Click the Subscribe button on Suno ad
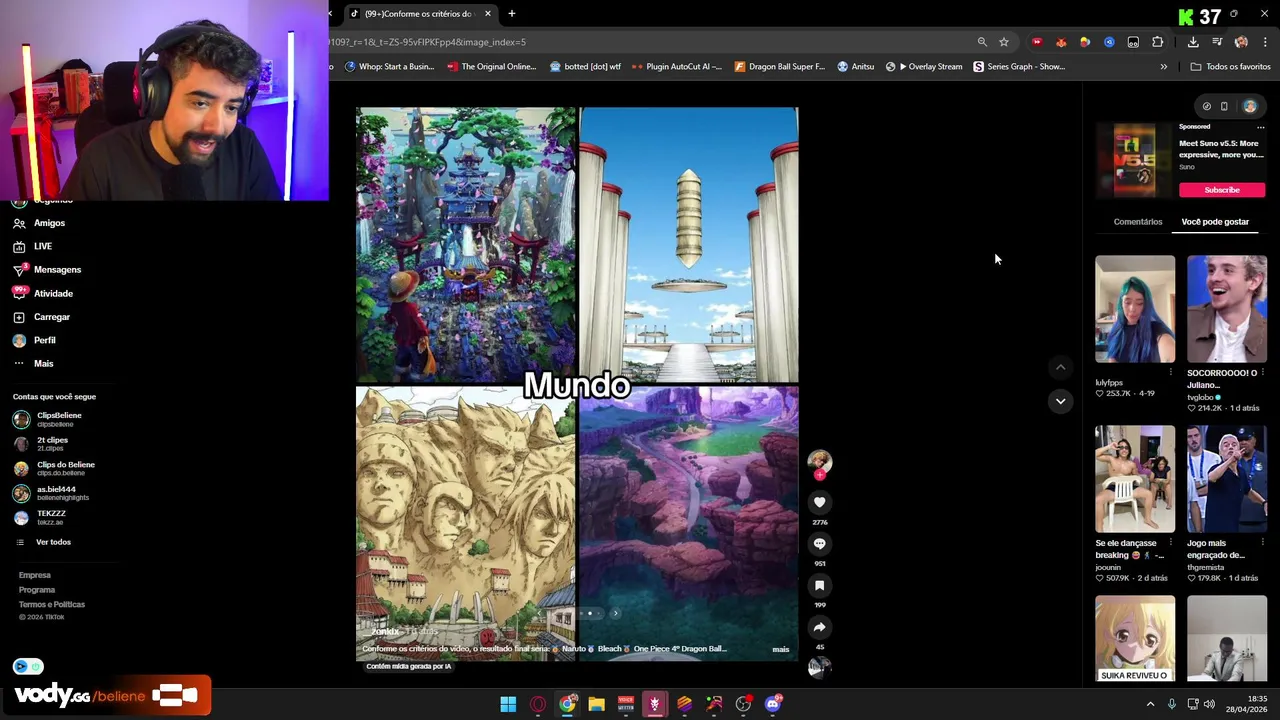 (1221, 190)
